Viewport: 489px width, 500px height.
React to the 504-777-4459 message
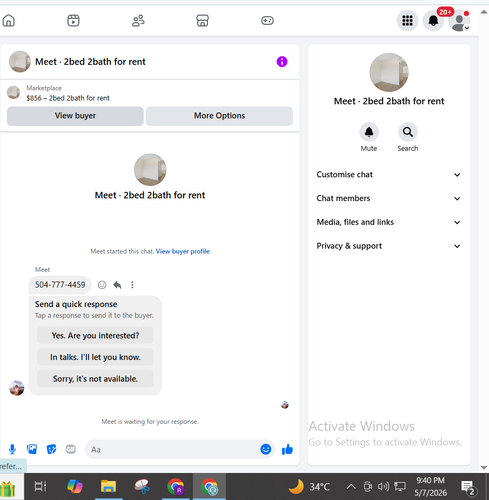(102, 285)
